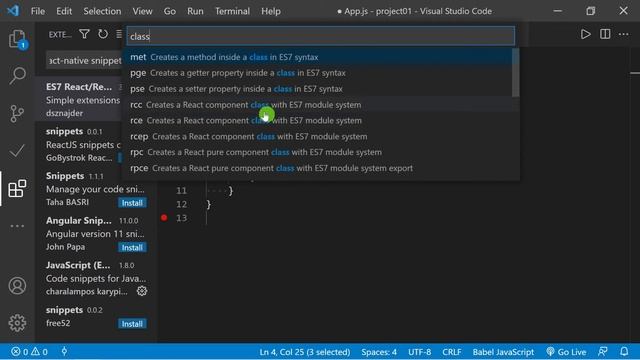640x360 pixels.
Task: Click the errors and warnings status indicator
Action: point(29,352)
